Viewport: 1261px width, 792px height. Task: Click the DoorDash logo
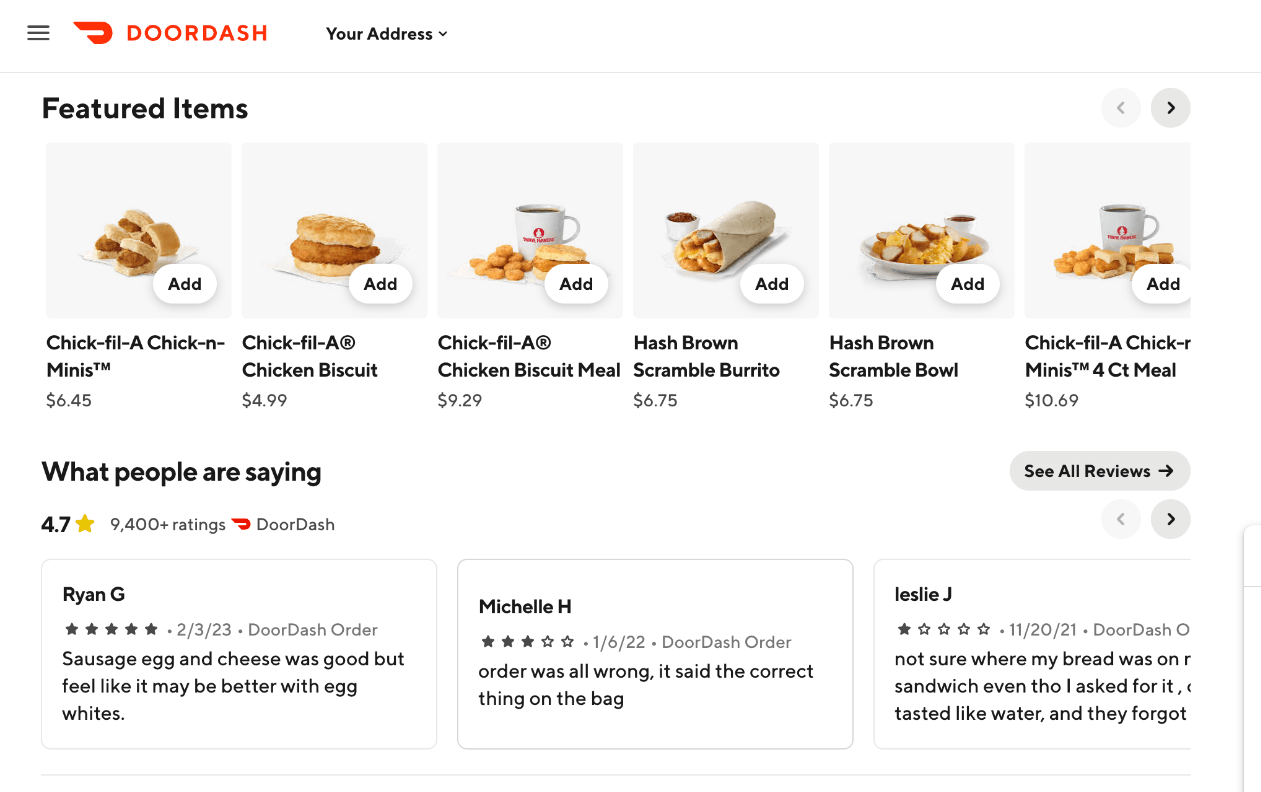coord(170,33)
